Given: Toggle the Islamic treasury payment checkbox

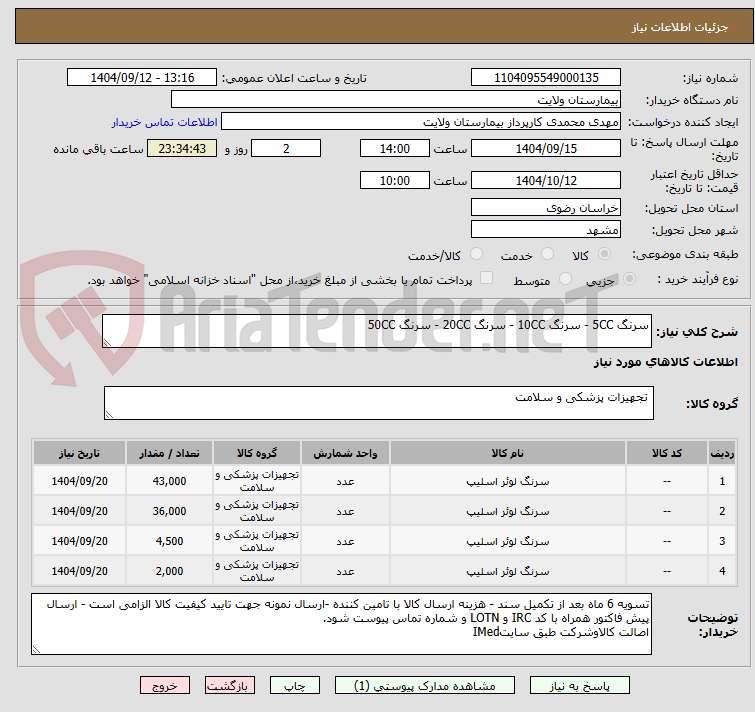Looking at the screenshot, I should click(487, 278).
